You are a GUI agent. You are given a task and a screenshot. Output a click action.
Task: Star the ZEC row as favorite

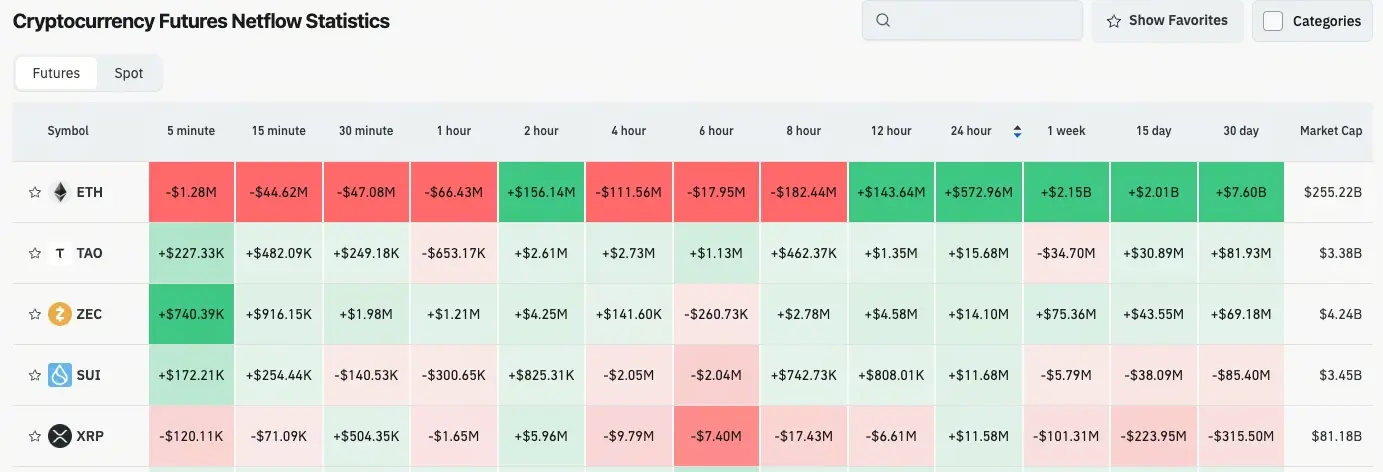pos(35,314)
